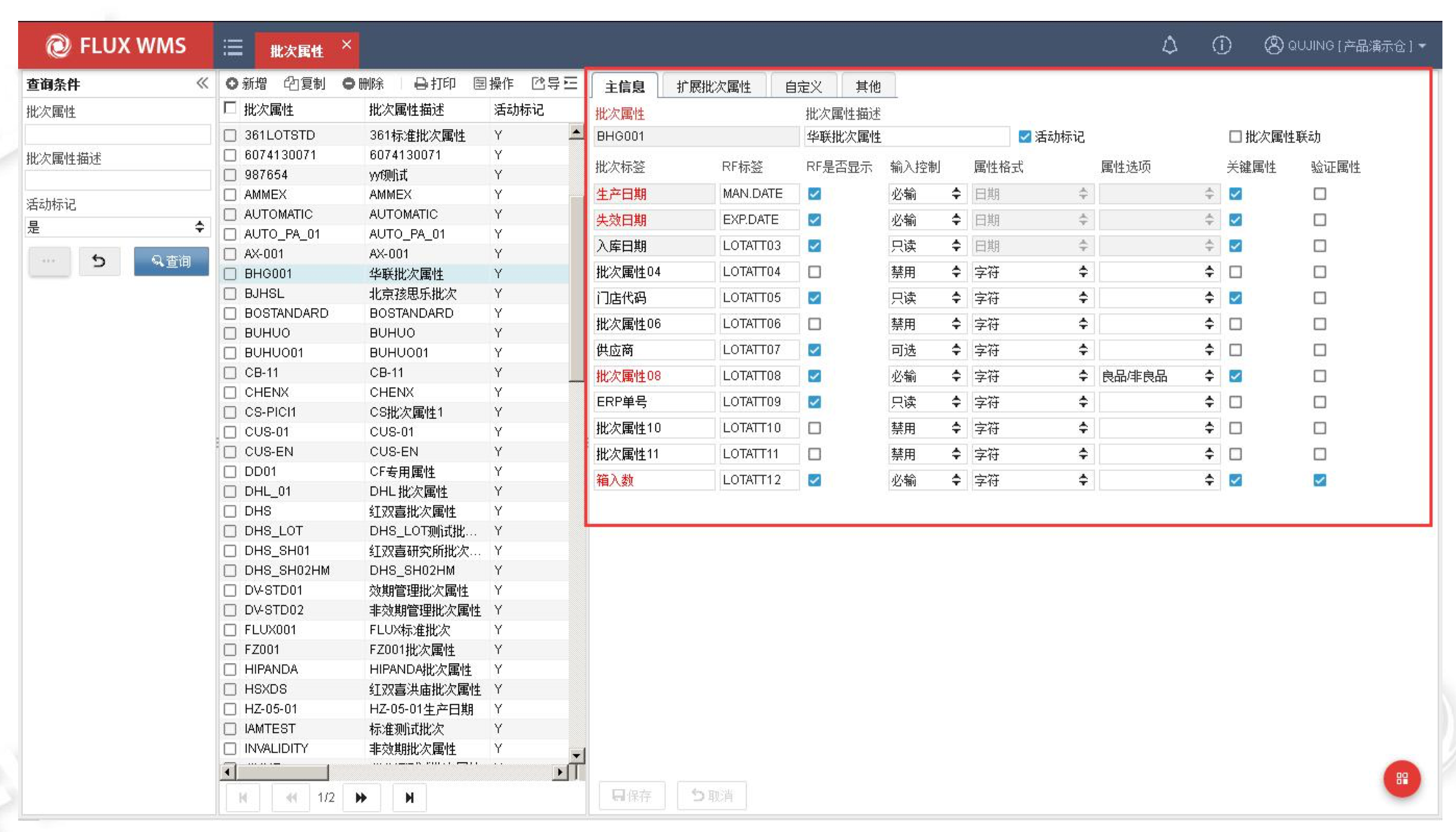Click the 查询 search button
This screenshot has width=1456, height=832.
(171, 261)
